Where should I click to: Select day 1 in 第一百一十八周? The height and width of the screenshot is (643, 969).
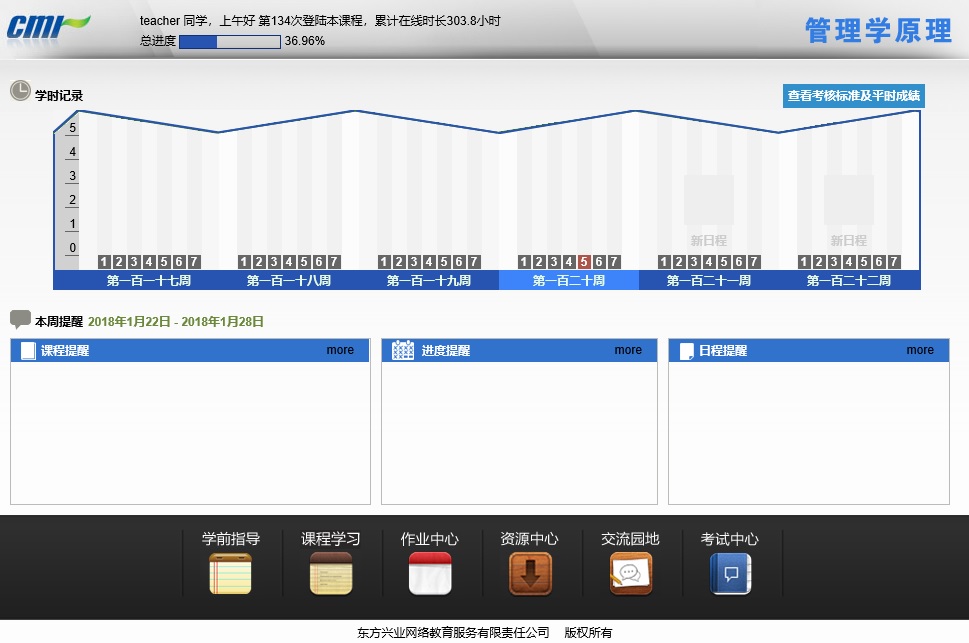click(244, 262)
